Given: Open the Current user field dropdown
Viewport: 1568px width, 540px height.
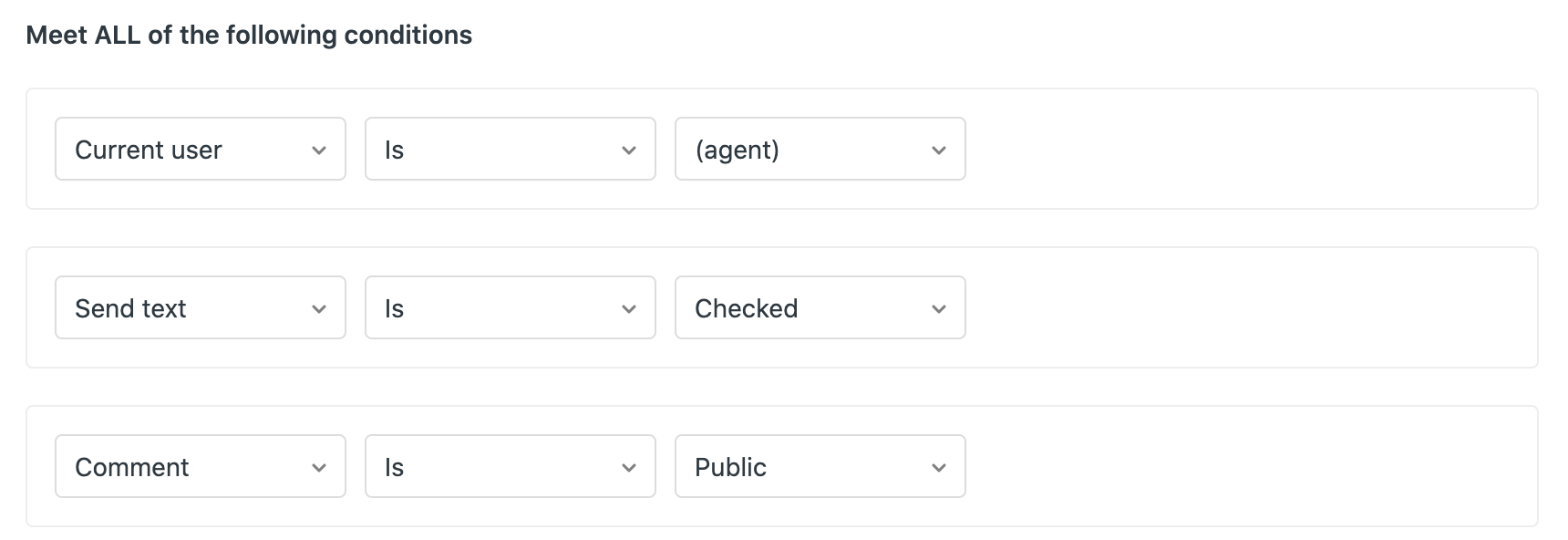Looking at the screenshot, I should [x=182, y=149].
